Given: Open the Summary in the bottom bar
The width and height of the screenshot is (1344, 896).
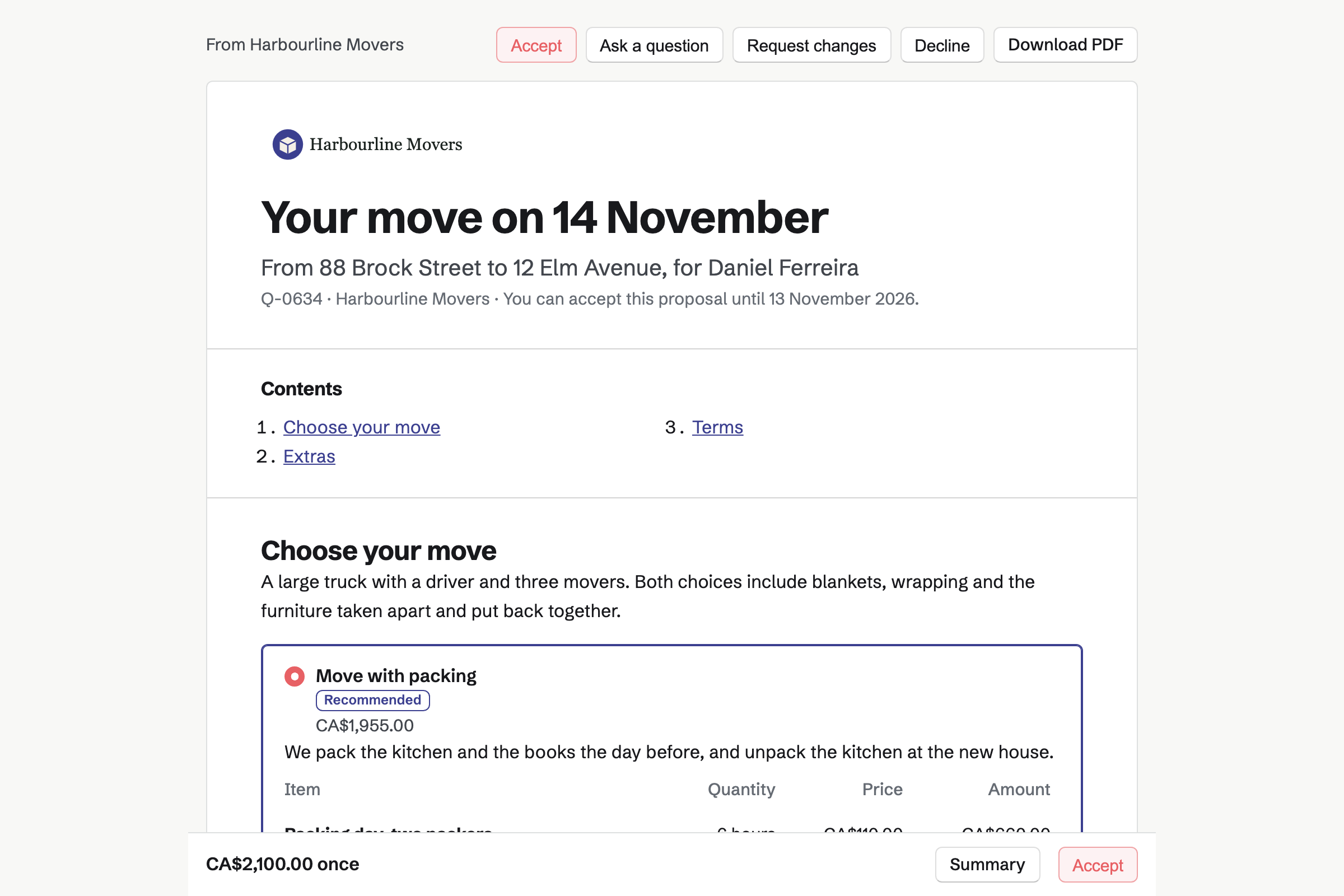Looking at the screenshot, I should pyautogui.click(x=987, y=865).
